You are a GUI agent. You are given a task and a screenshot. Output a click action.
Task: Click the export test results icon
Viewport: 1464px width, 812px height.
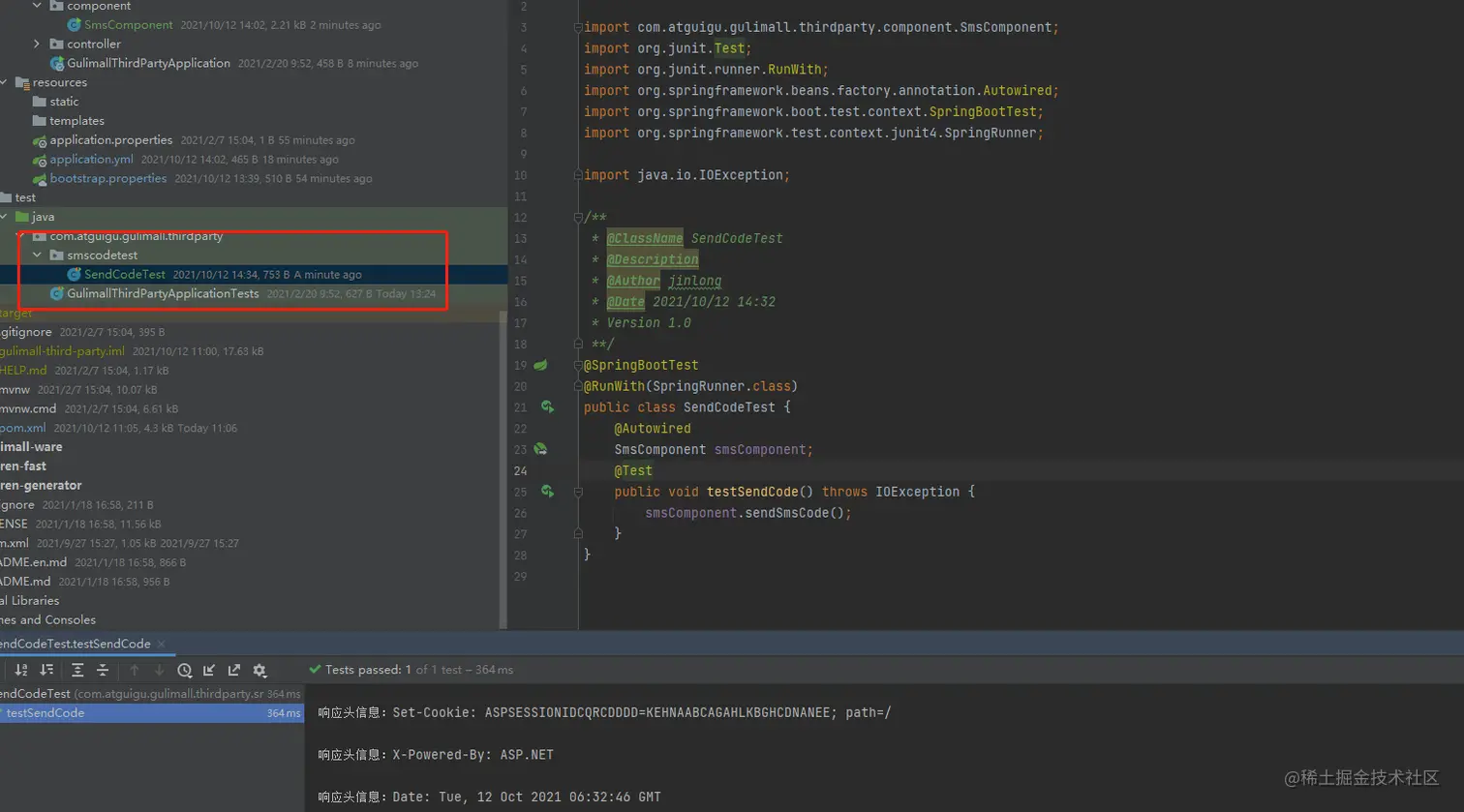pos(234,670)
